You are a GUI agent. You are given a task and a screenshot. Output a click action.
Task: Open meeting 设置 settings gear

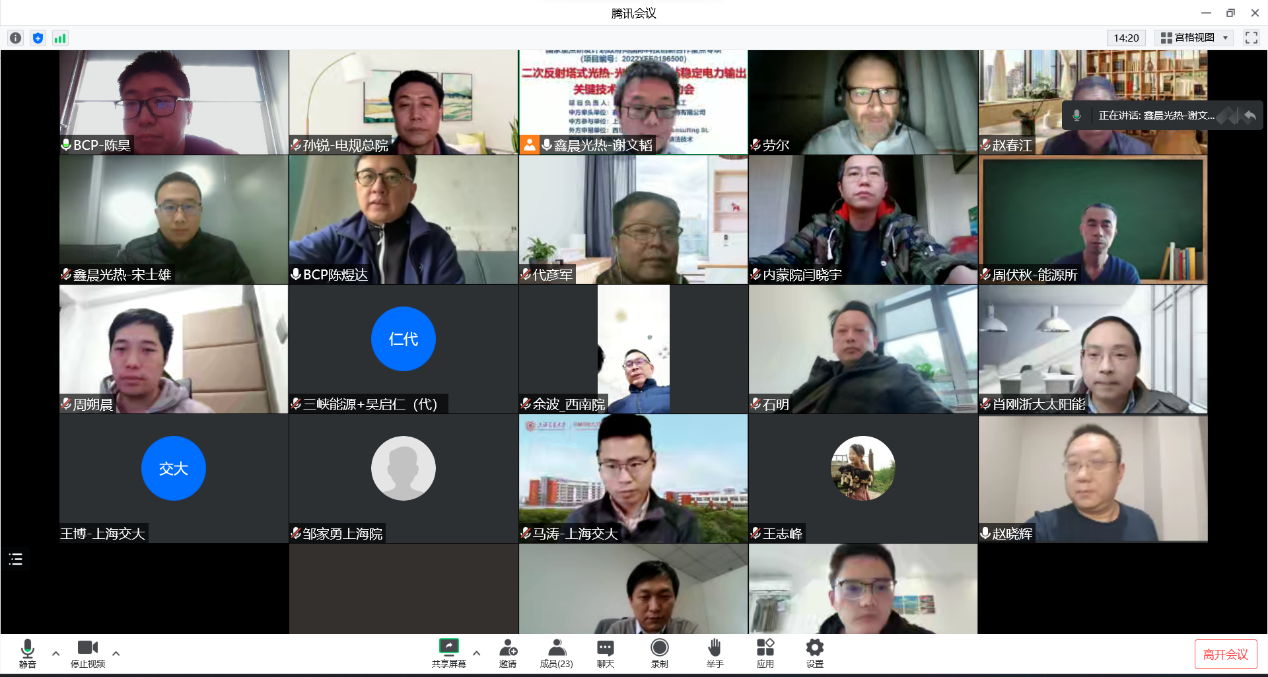[x=815, y=654]
